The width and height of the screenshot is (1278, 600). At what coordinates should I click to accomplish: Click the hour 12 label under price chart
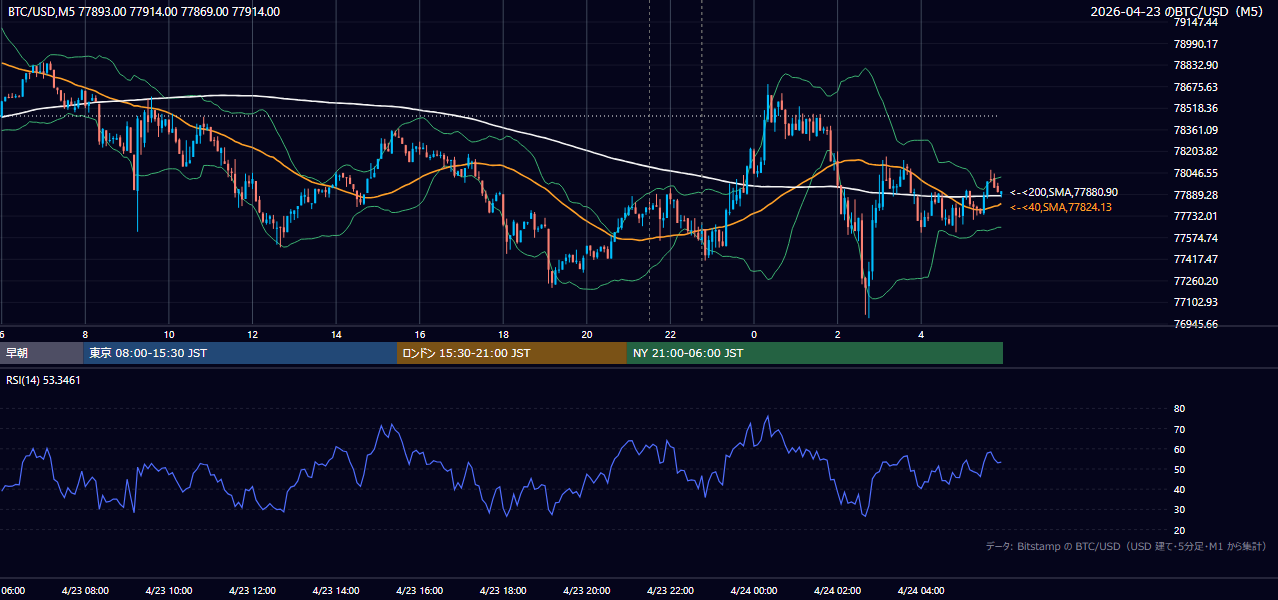click(x=253, y=334)
